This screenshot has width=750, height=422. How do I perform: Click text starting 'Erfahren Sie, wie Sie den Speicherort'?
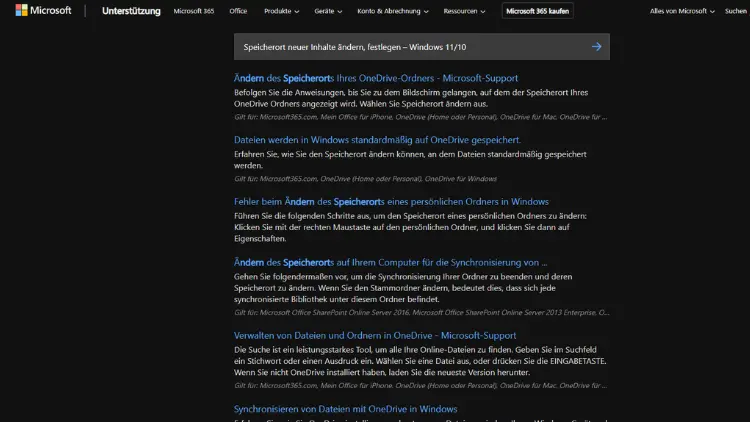[410, 160]
